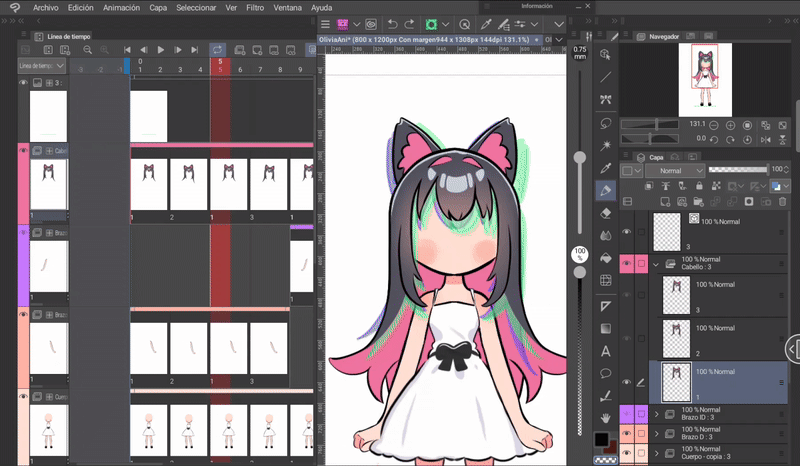Create a new layer folder
This screenshot has width=800, height=466.
coord(698,202)
